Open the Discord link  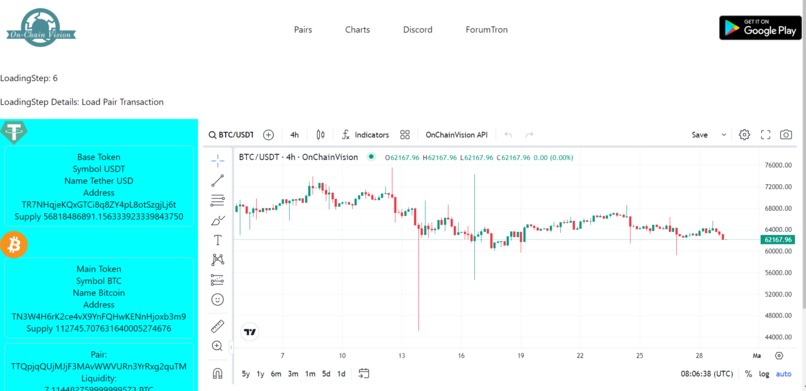417,30
